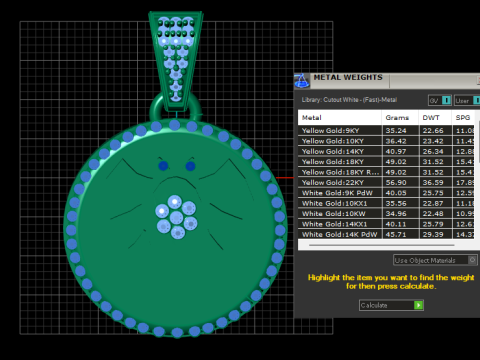Screen dimensions: 480x360
Task: Select the Yellow Gold:18KY R… row
Action: click(x=386, y=172)
